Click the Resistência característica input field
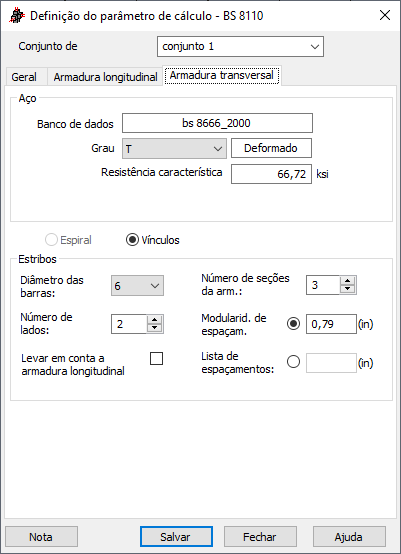The image size is (401, 554). click(x=271, y=174)
